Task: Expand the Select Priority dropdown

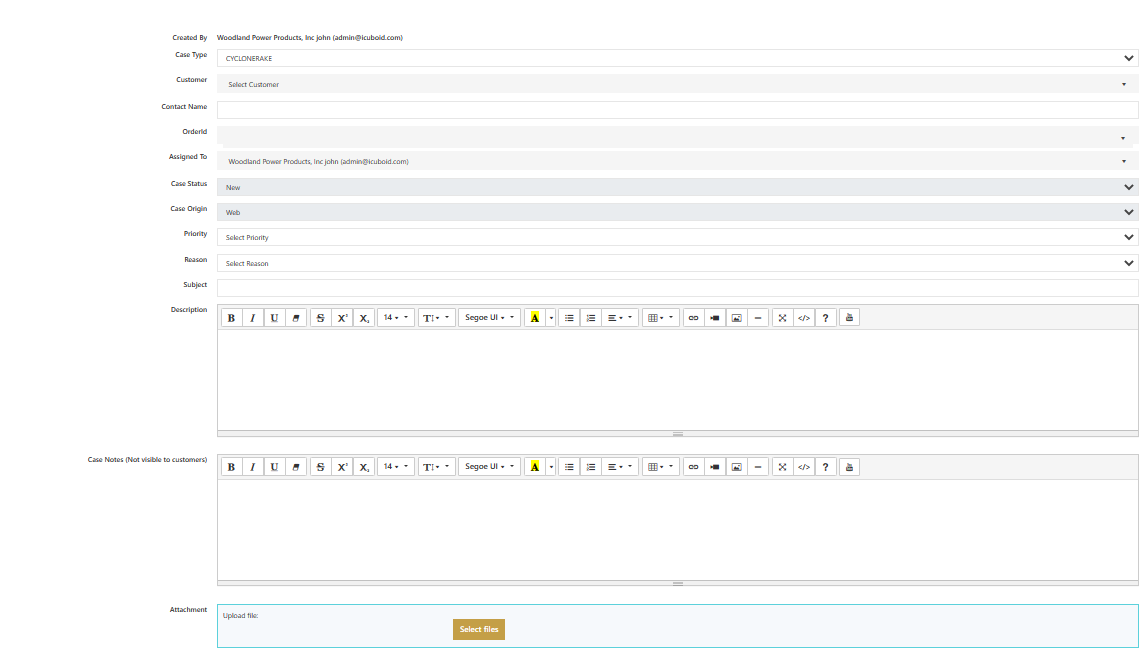Action: (x=677, y=238)
